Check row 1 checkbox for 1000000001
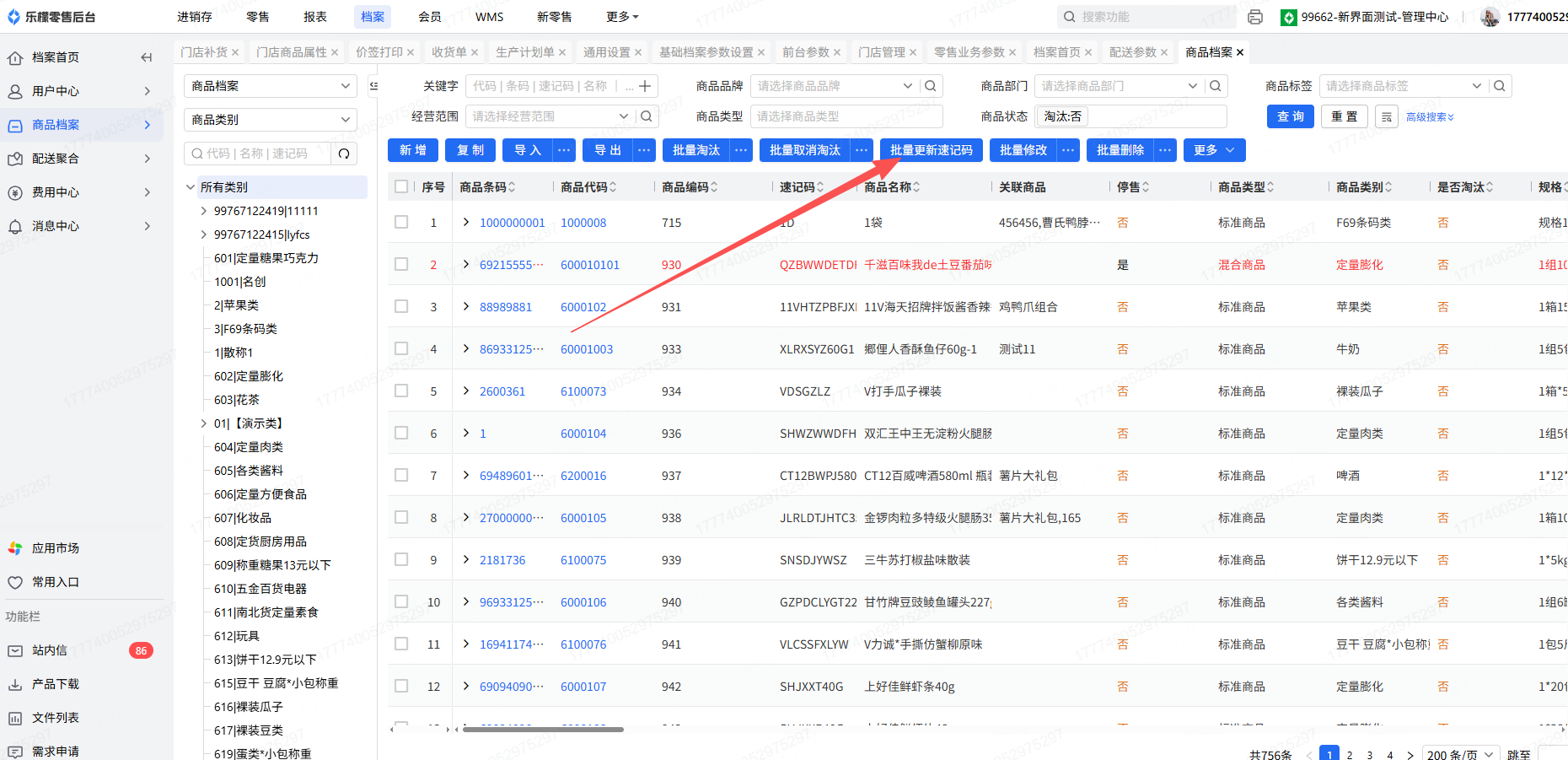This screenshot has height=760, width=1568. (x=401, y=222)
